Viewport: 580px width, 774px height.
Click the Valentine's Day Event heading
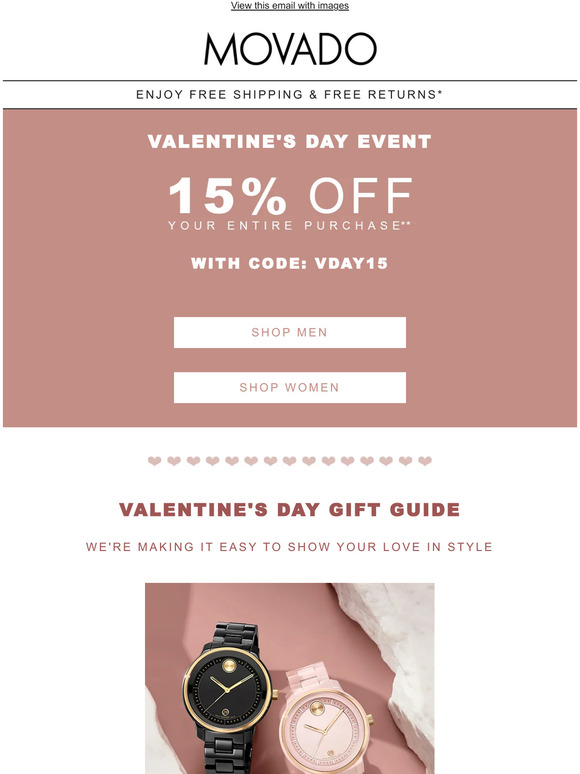coord(289,142)
